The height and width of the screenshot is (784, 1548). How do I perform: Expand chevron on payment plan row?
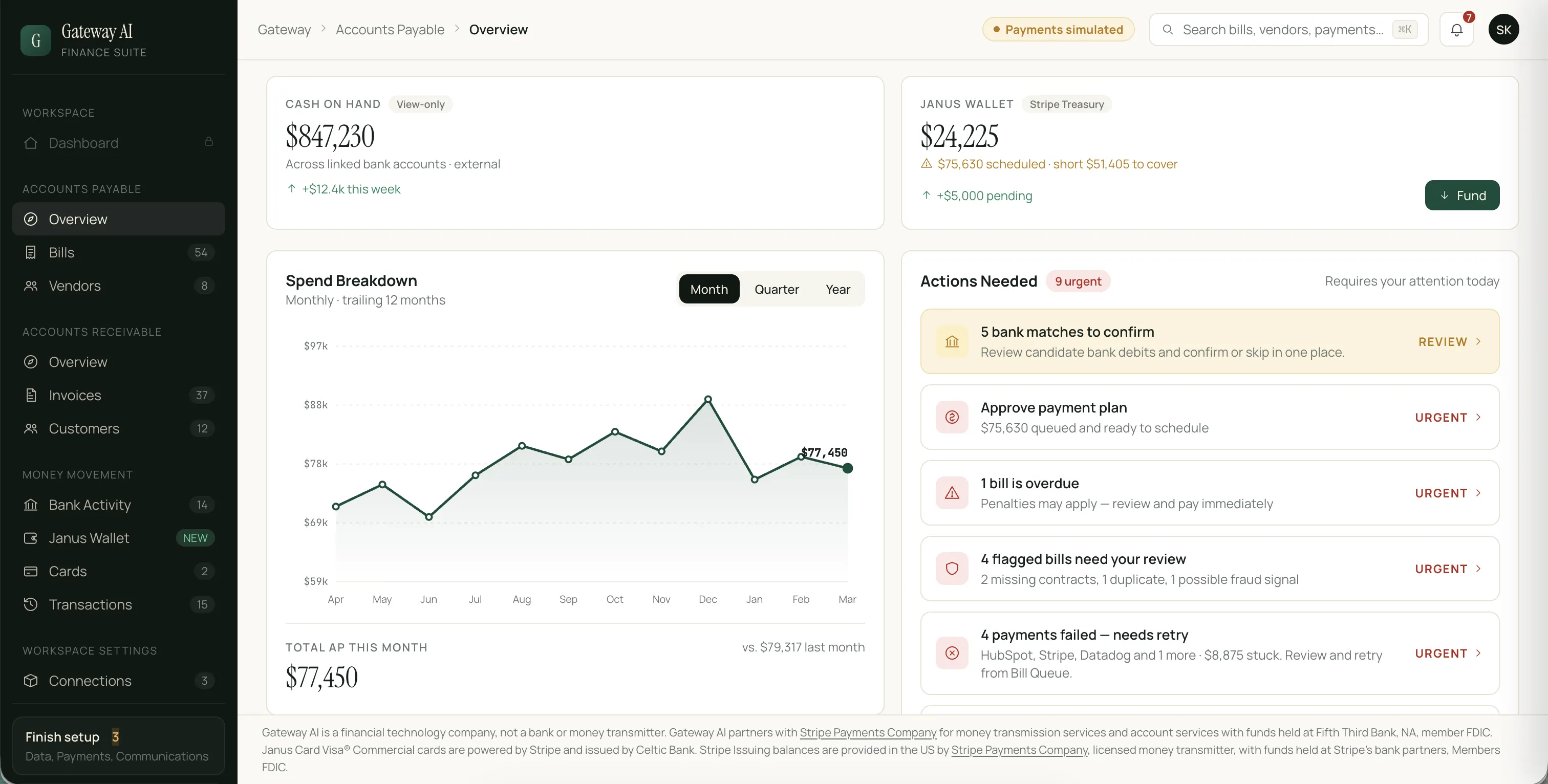(1478, 417)
